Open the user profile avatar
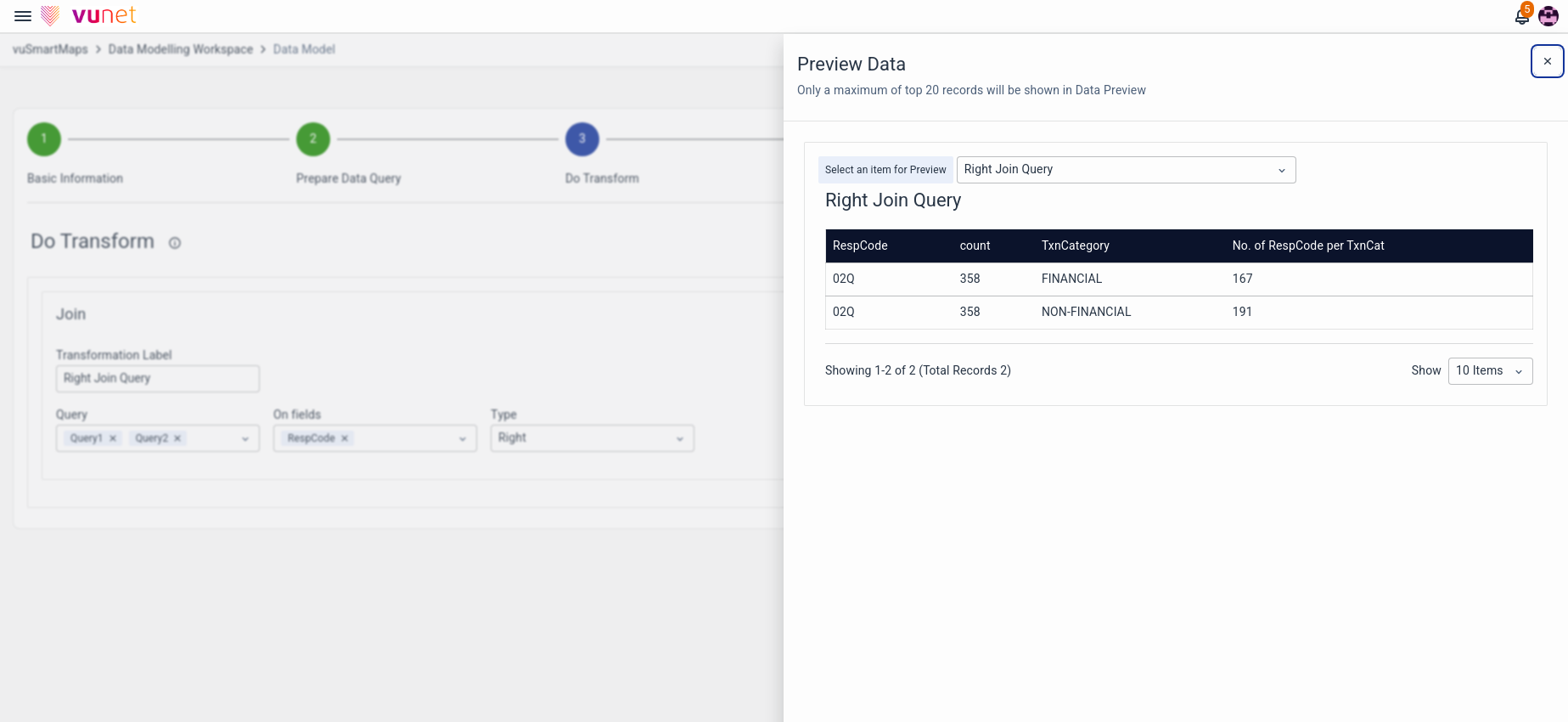 pos(1548,16)
